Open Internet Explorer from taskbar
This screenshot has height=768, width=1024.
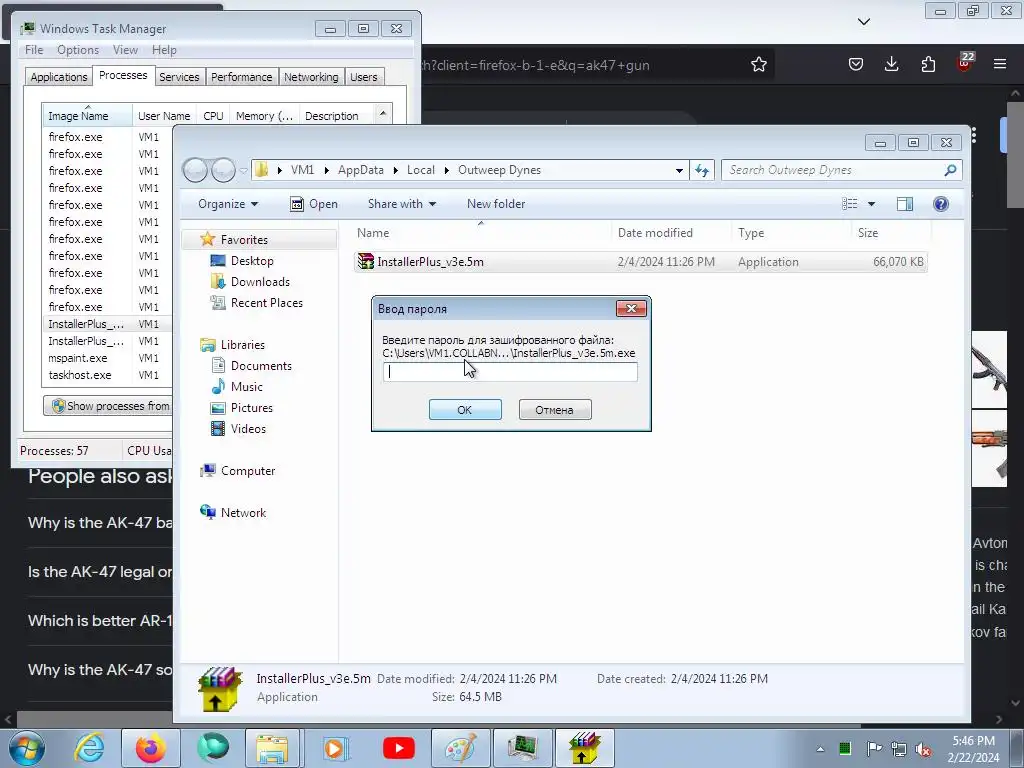(x=89, y=748)
